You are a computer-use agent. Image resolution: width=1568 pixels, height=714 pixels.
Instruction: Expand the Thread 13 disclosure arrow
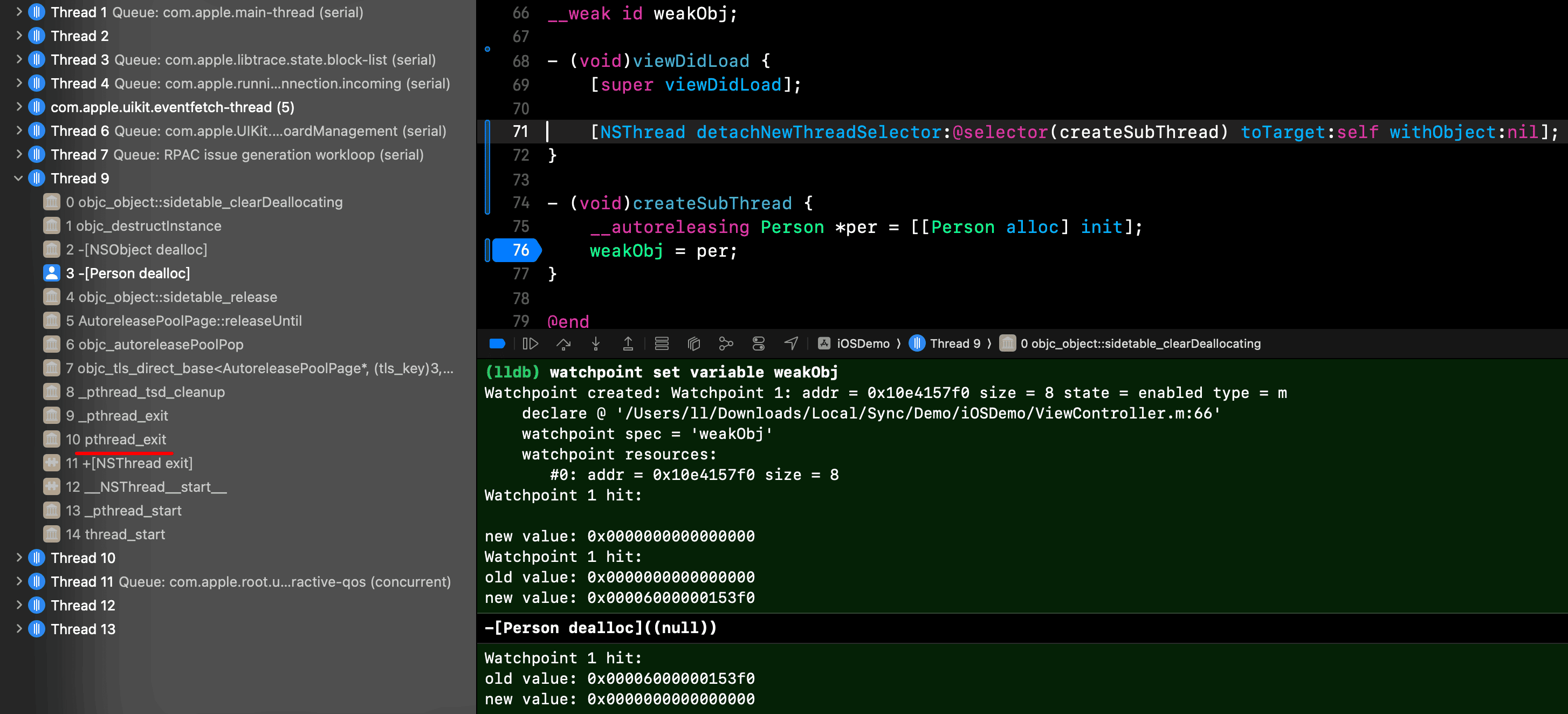(18, 629)
